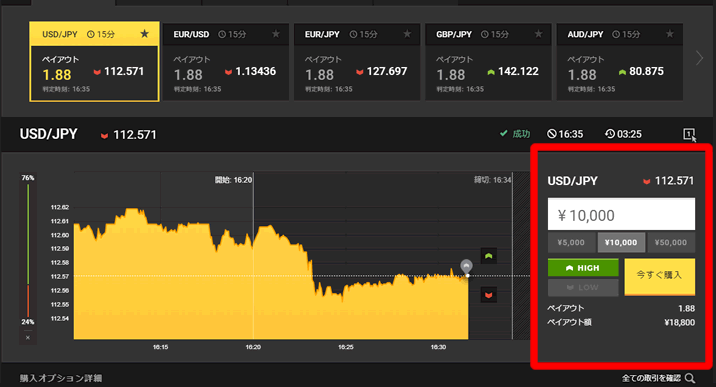Show next assets with right chevron
Screen dimensions: 716x387
point(699,58)
